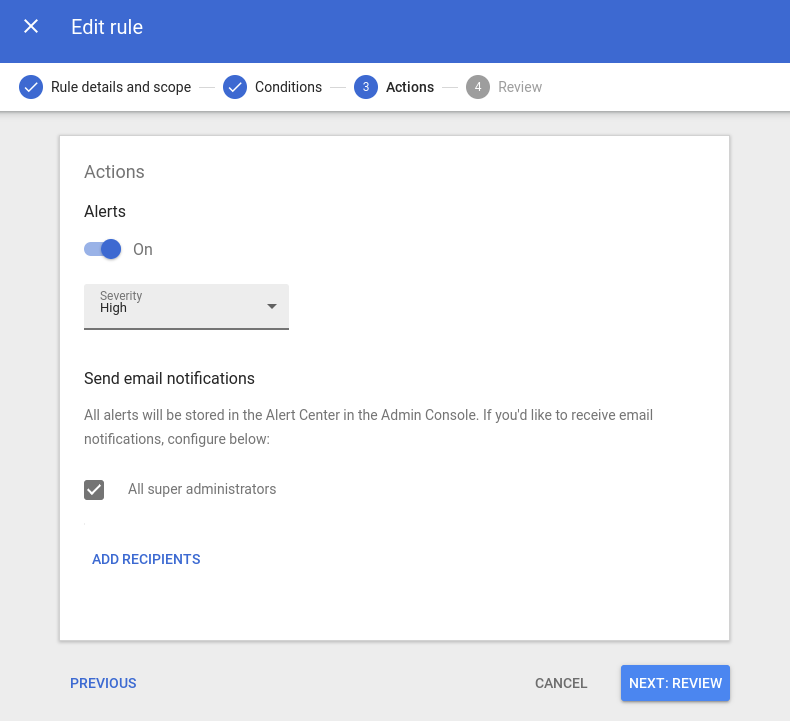Click the CANCEL button
The image size is (790, 721).
point(561,683)
